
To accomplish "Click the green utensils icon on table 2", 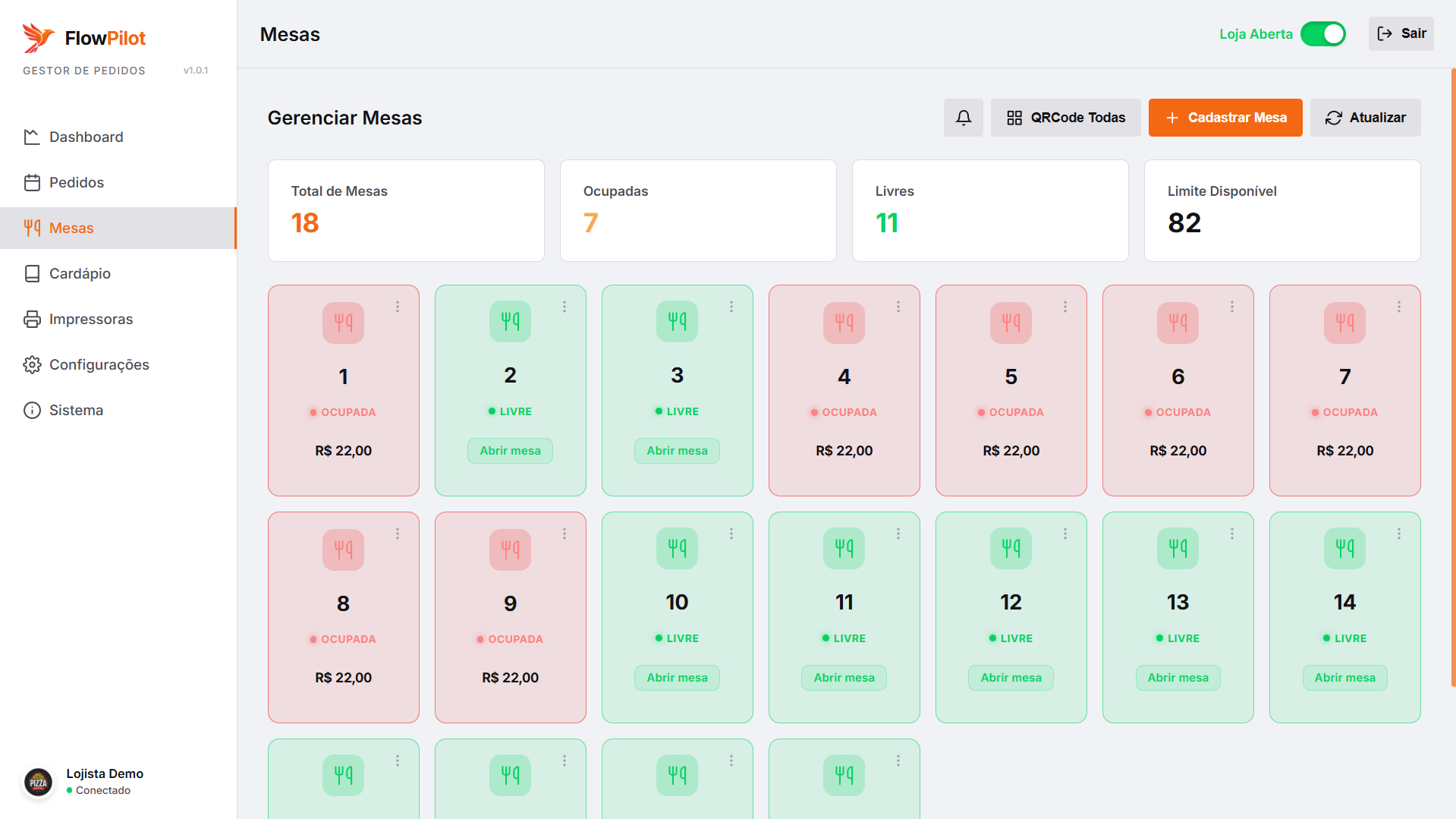I will (x=510, y=321).
